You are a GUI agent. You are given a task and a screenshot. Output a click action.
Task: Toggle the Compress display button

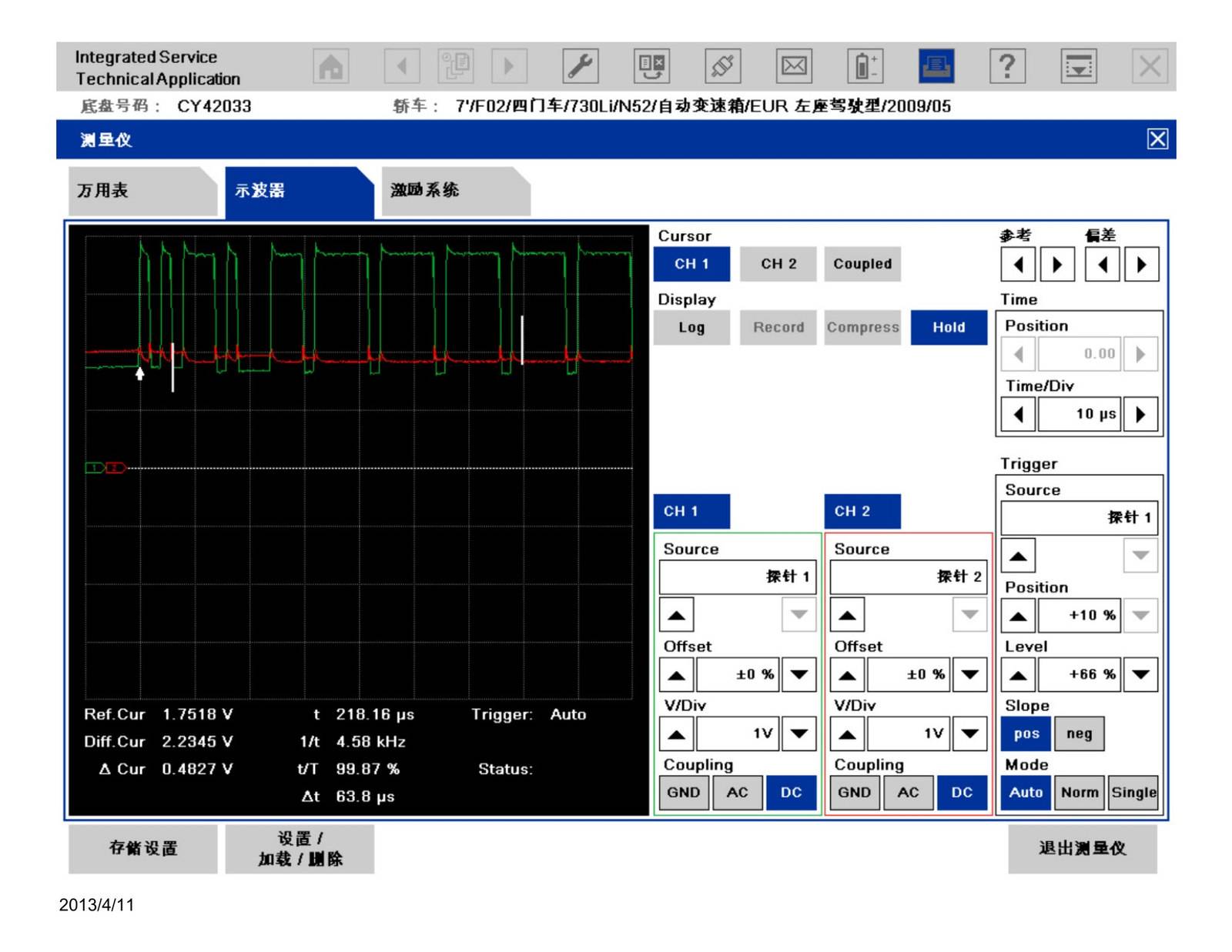(862, 328)
